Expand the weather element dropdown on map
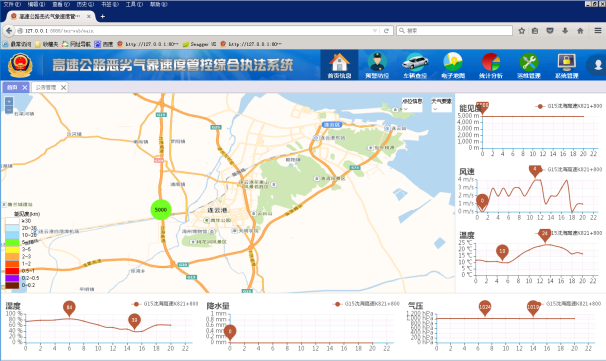Viewport: 606px width, 361px height. pos(441,105)
